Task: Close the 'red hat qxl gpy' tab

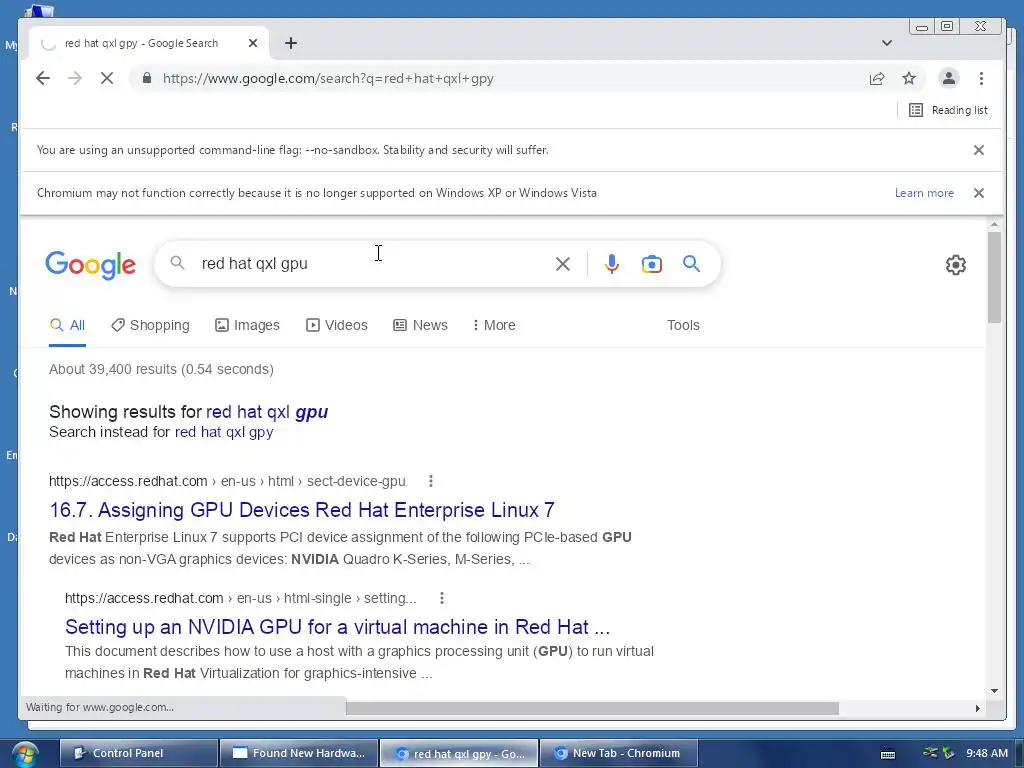Action: click(x=253, y=43)
